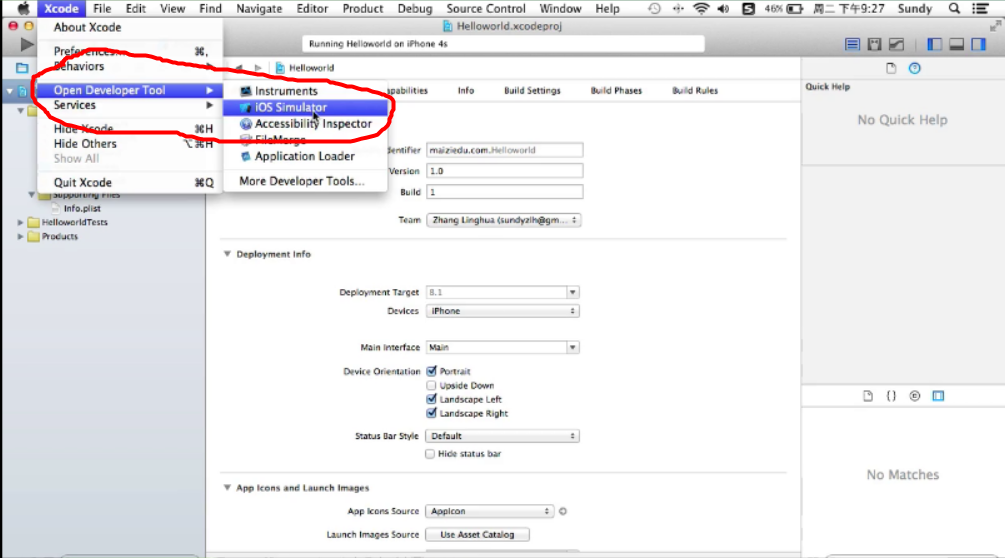Select More Developer Tools…

point(306,181)
